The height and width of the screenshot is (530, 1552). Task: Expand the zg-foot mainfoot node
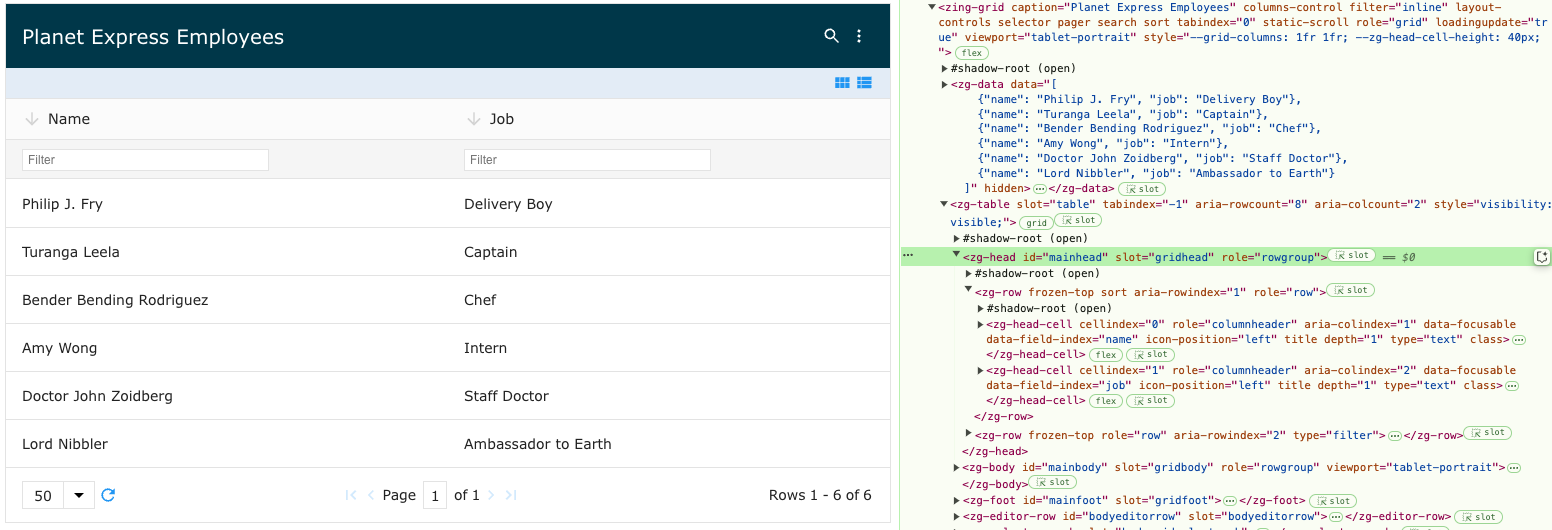pyautogui.click(x=957, y=500)
